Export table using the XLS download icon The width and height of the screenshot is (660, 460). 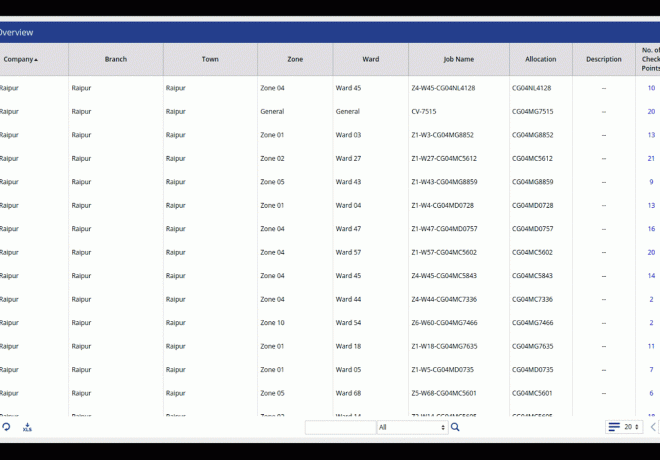pos(27,427)
